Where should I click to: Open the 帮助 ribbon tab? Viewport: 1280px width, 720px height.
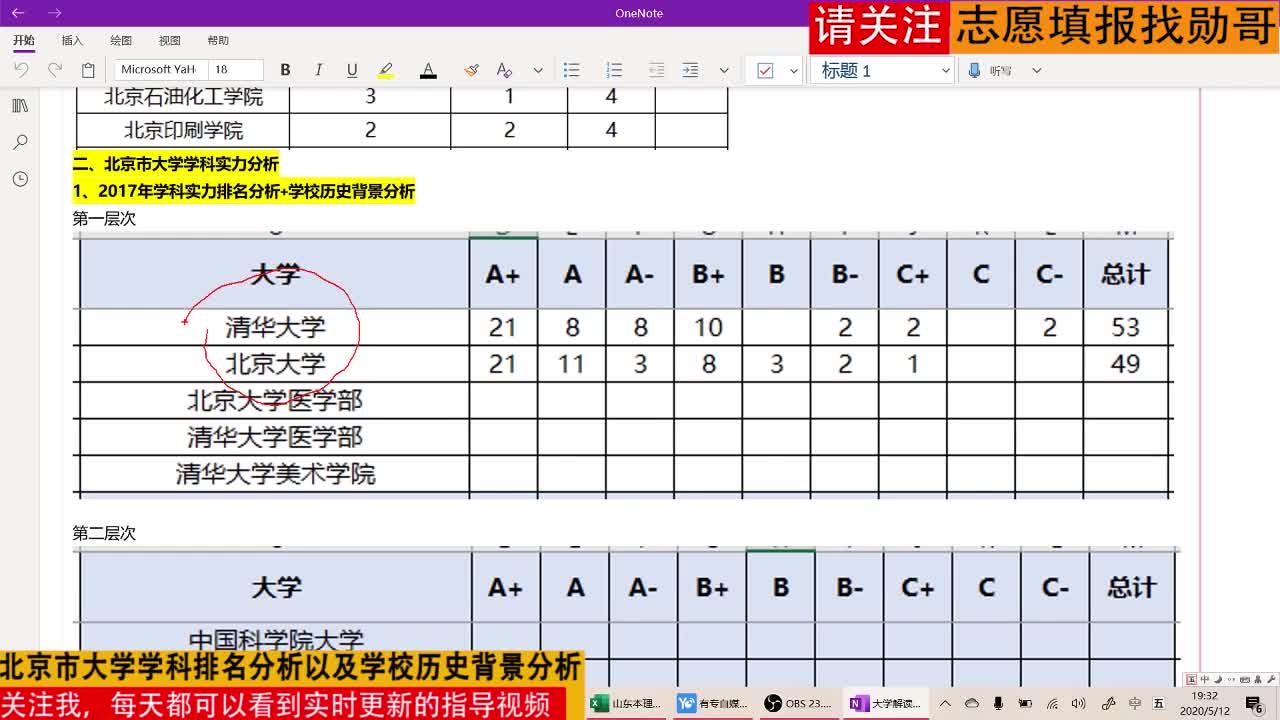point(218,40)
